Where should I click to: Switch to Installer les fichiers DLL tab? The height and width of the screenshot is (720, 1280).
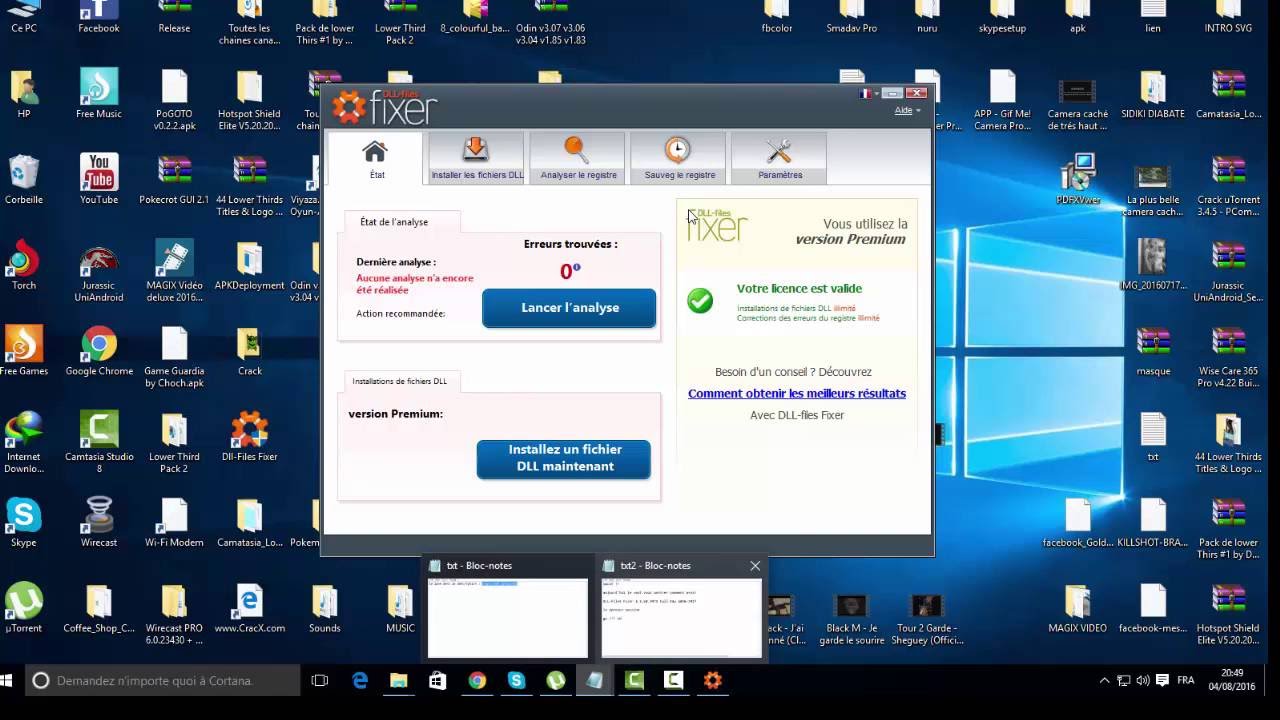pos(477,158)
